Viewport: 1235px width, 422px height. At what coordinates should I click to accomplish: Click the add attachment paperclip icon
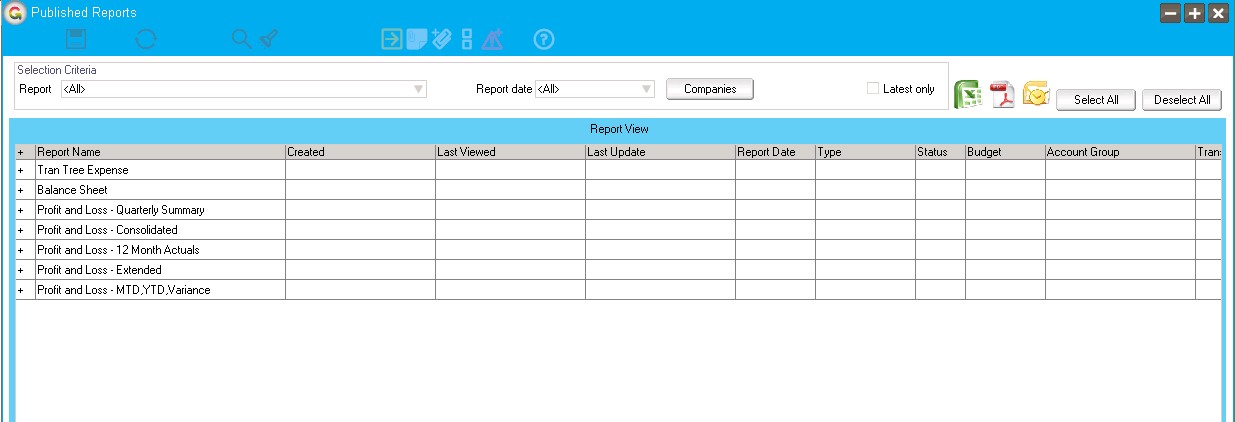(x=442, y=39)
